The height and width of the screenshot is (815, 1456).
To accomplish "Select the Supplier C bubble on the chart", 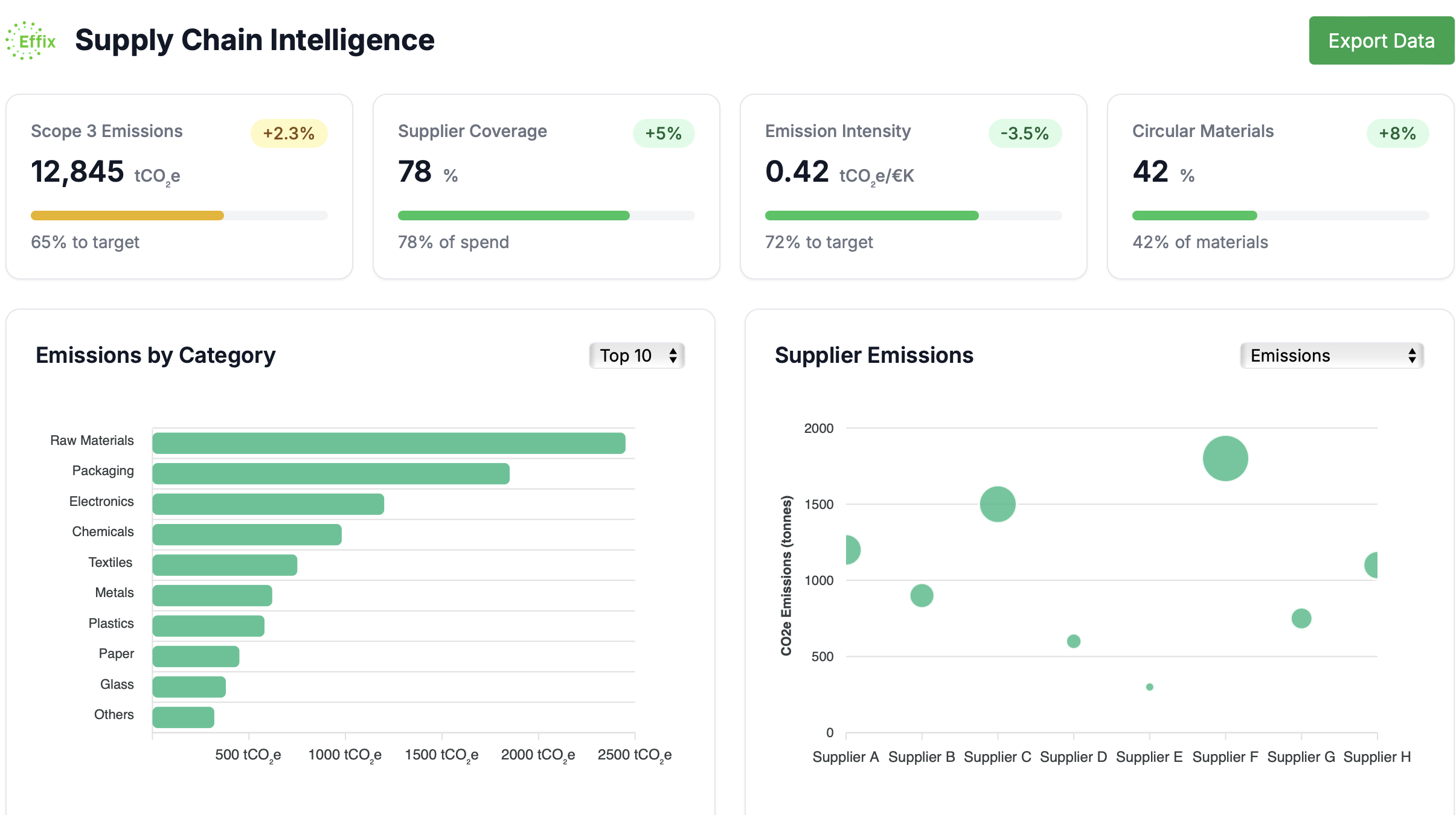I will point(998,504).
